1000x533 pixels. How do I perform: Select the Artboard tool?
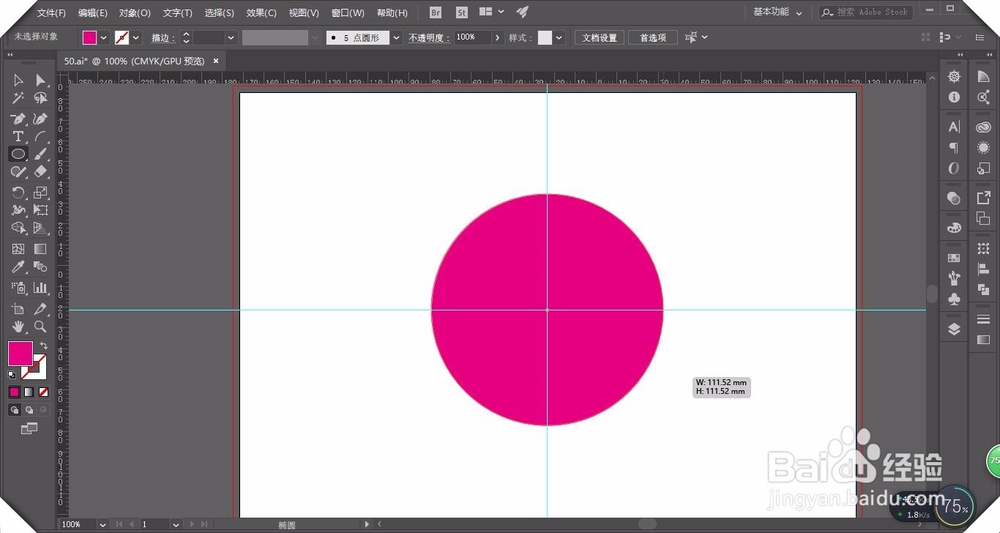(x=18, y=309)
